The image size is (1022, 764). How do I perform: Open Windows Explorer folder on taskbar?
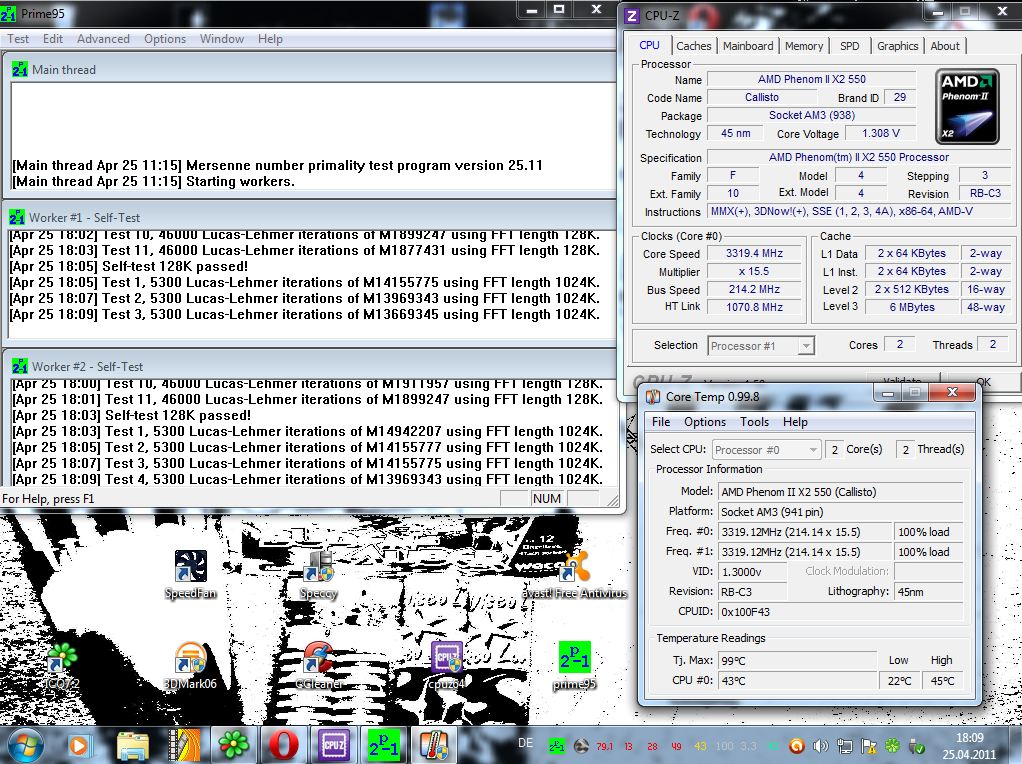point(133,745)
